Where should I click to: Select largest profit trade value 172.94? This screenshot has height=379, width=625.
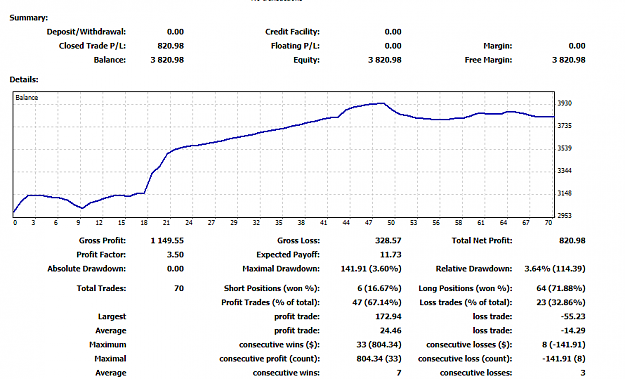click(x=388, y=316)
